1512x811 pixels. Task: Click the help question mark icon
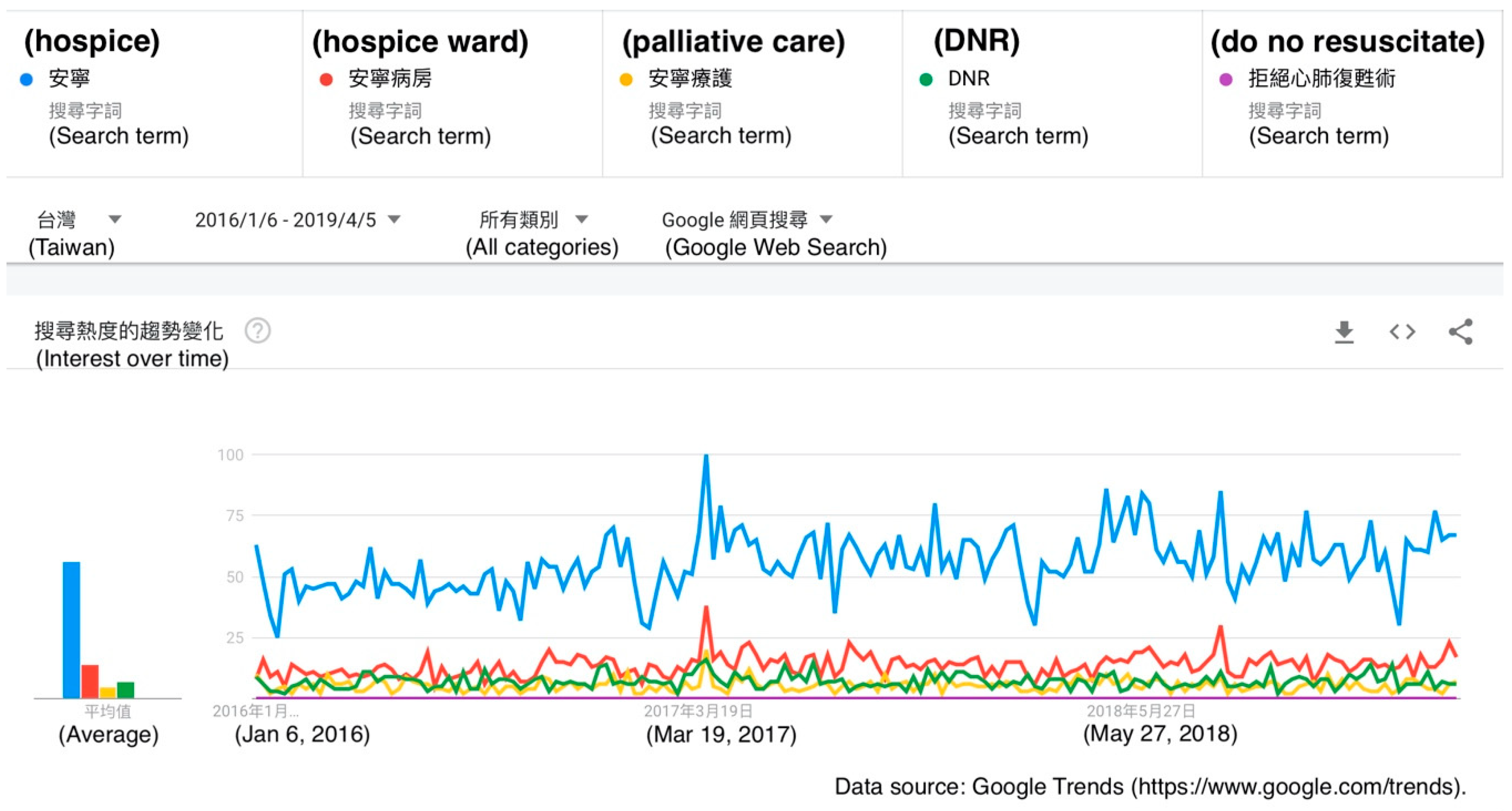(x=257, y=331)
